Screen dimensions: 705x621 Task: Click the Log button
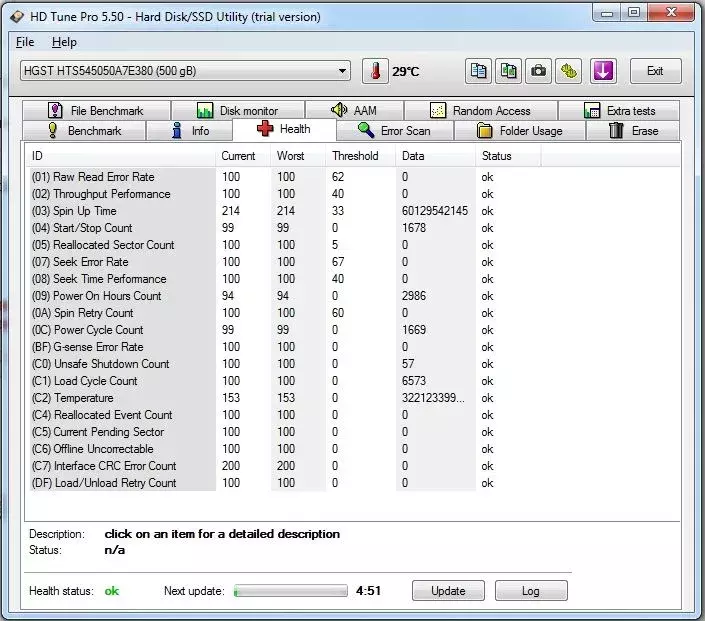(531, 590)
